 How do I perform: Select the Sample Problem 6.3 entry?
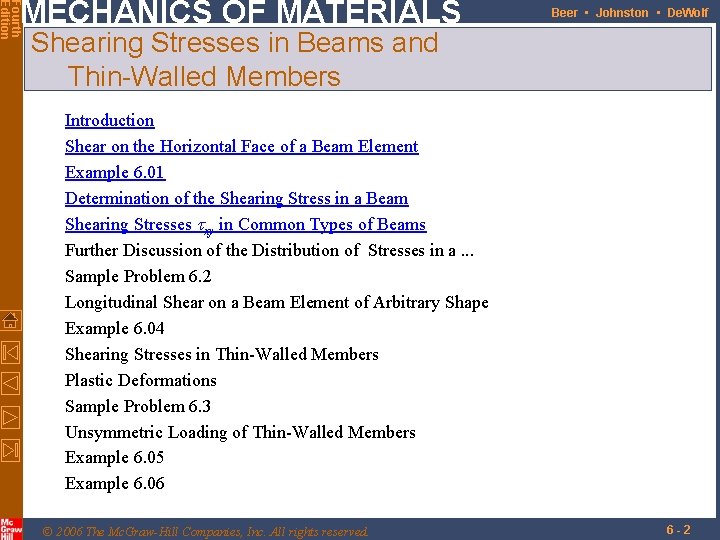click(138, 406)
